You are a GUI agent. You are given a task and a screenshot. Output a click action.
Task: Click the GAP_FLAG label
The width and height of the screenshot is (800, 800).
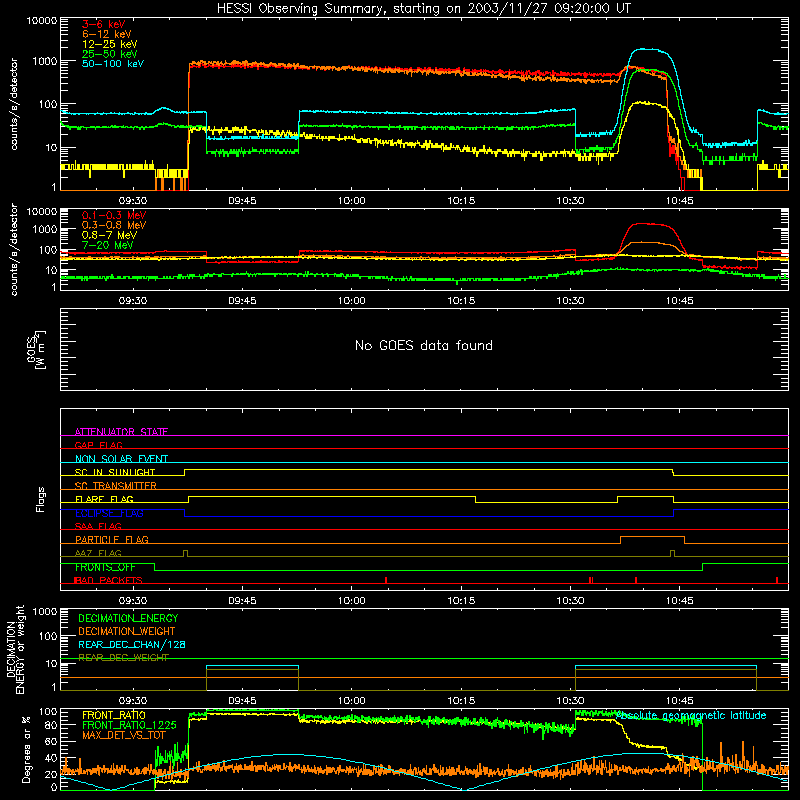98,445
